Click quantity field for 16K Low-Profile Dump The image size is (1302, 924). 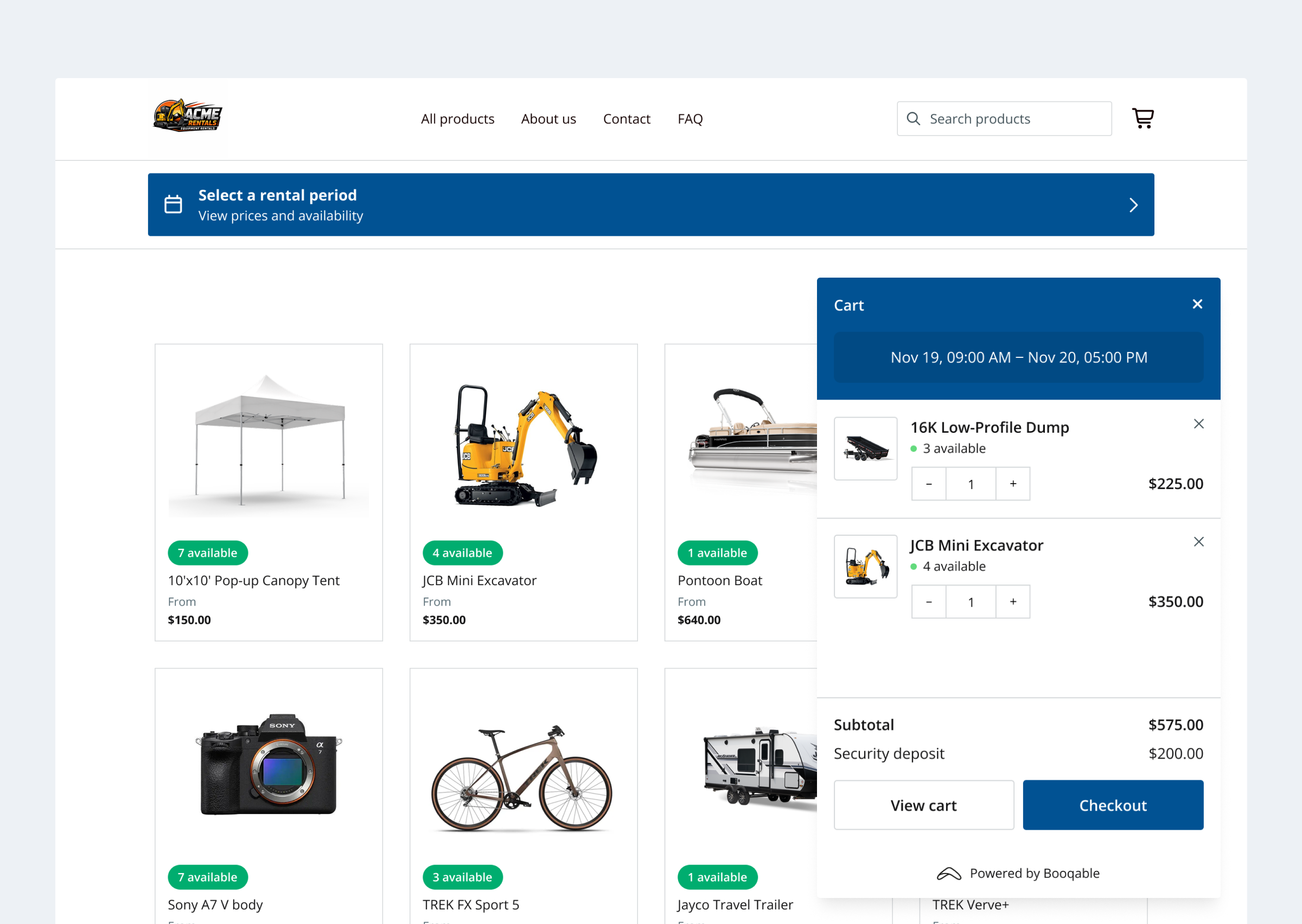click(x=971, y=484)
